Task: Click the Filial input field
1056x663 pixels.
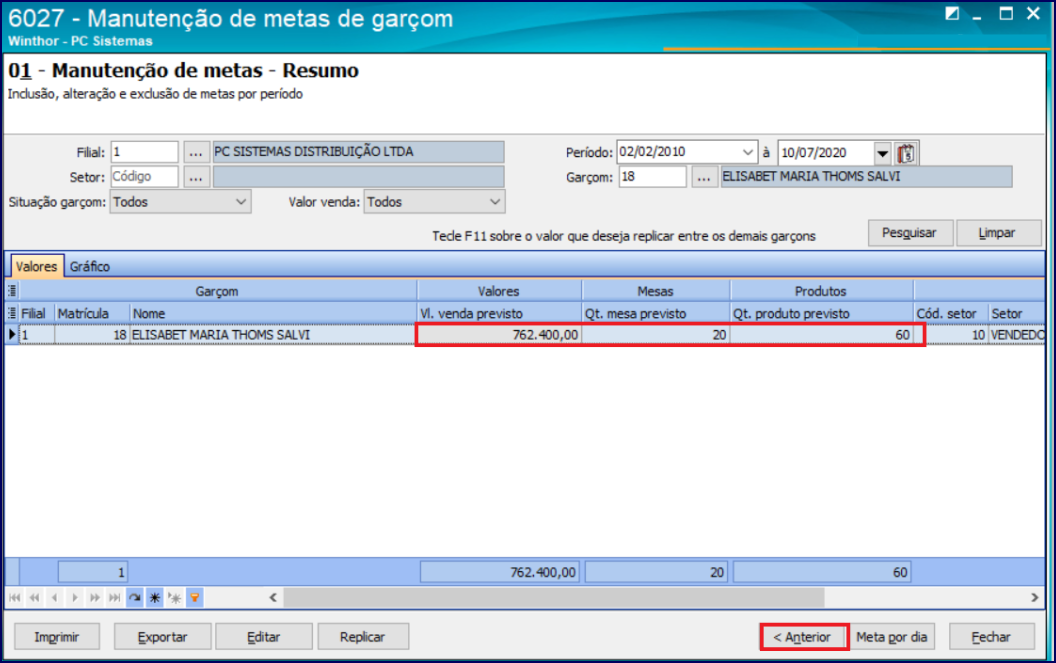Action: click(x=145, y=152)
